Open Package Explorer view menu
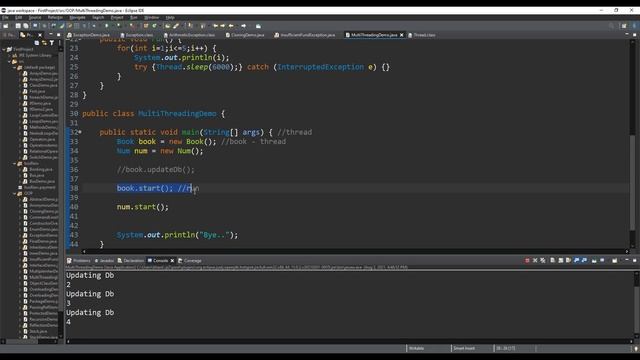Image resolution: width=640 pixels, height=360 pixels. click(x=60, y=42)
